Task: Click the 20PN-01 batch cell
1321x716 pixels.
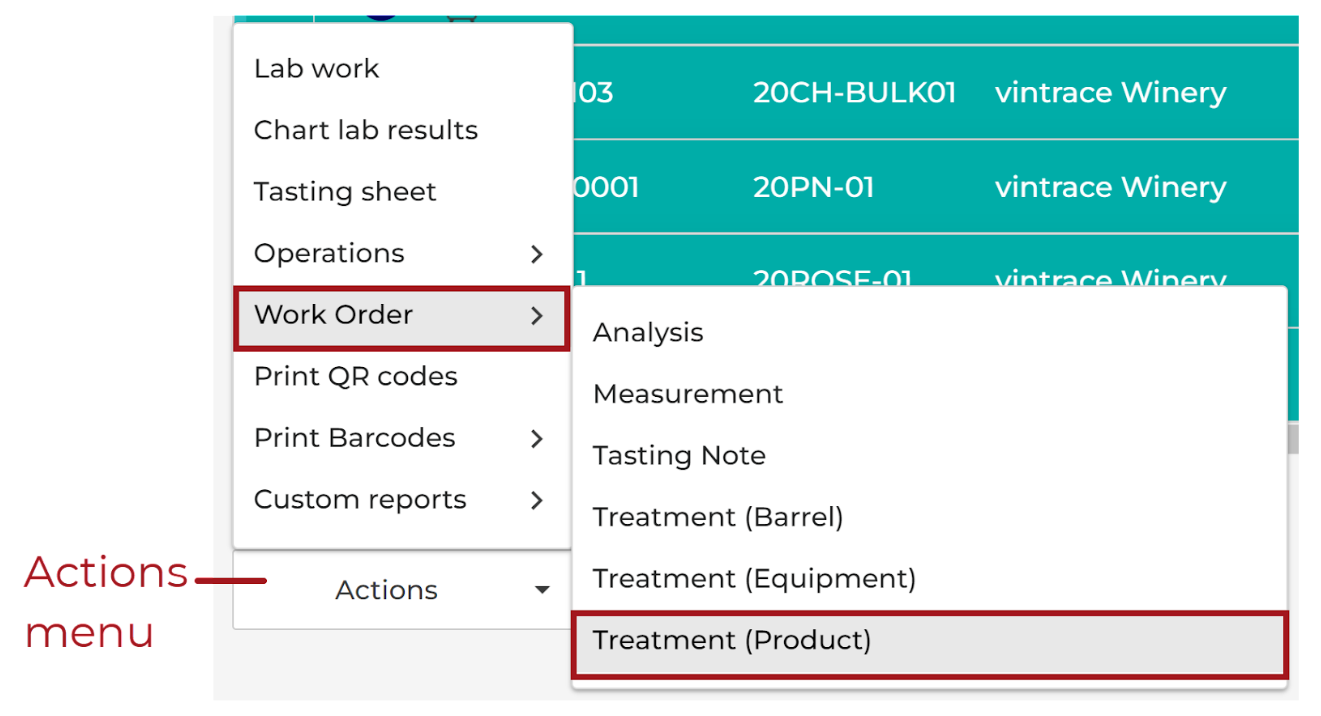Action: pos(814,187)
